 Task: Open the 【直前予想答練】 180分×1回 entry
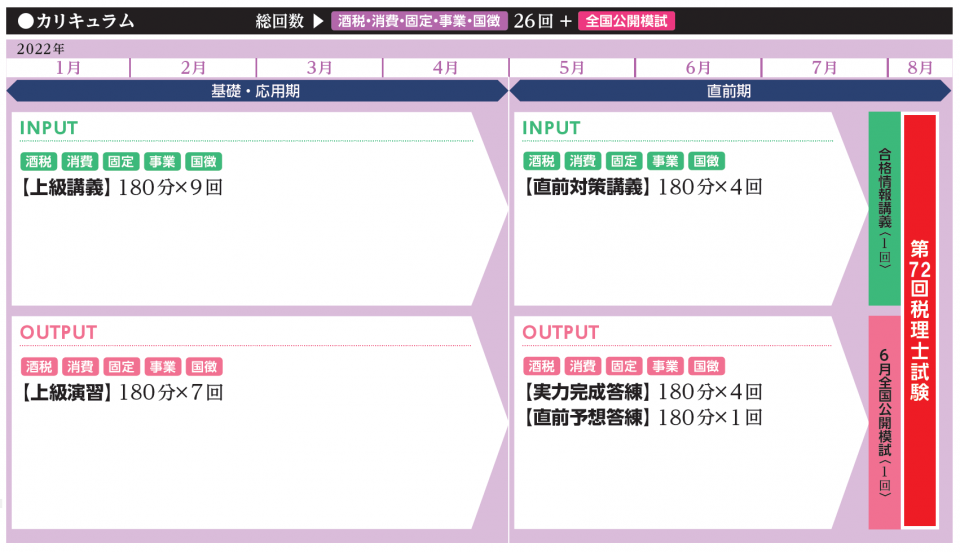pyautogui.click(x=642, y=417)
